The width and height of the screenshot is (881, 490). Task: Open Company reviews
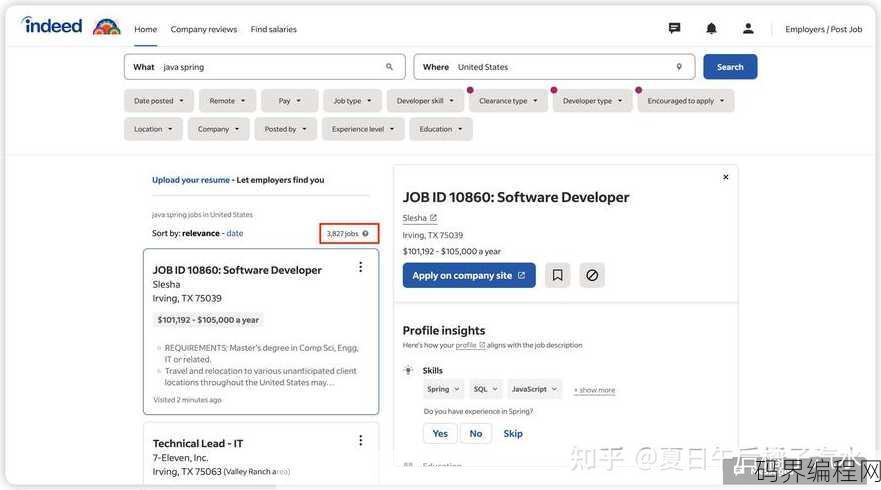(203, 29)
